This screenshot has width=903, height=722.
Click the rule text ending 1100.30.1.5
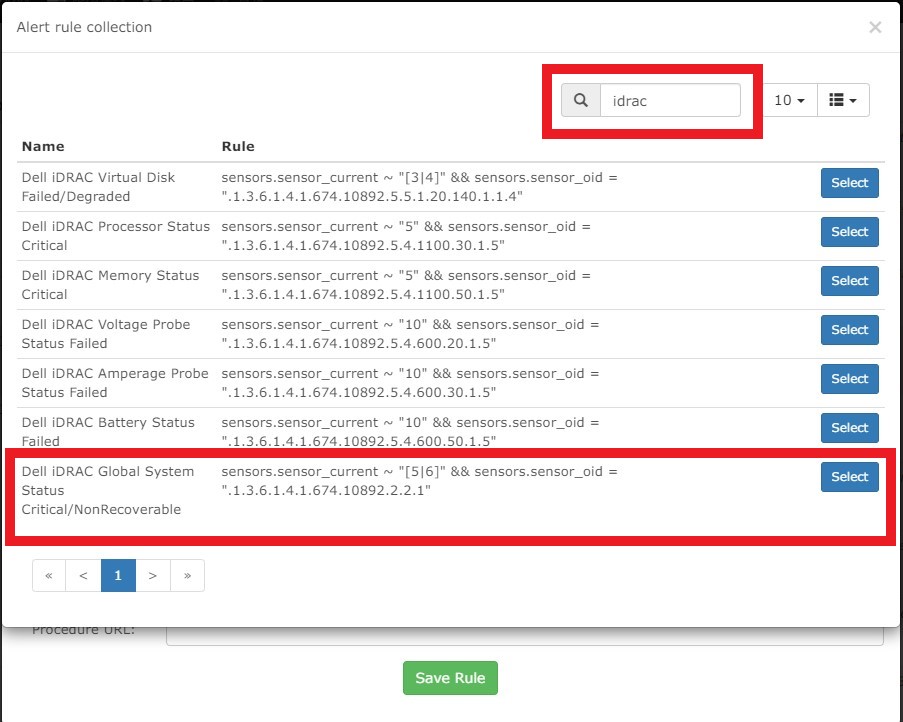pyautogui.click(x=406, y=235)
